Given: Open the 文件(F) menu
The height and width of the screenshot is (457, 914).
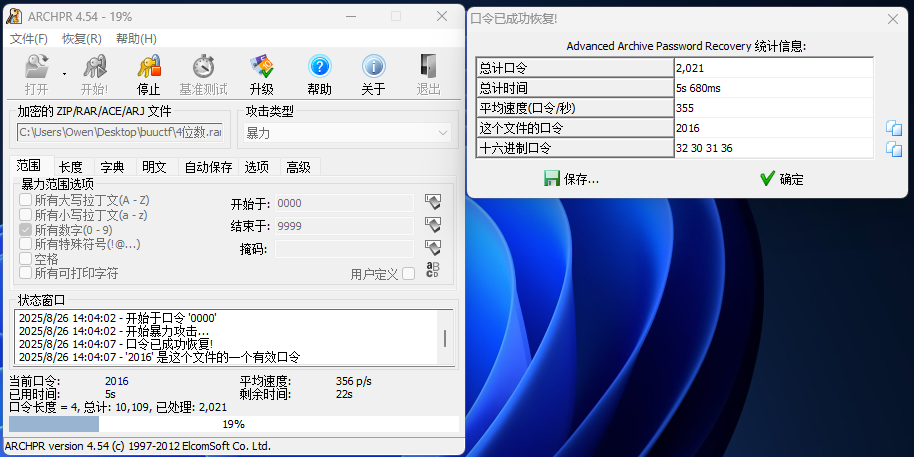Looking at the screenshot, I should point(29,38).
